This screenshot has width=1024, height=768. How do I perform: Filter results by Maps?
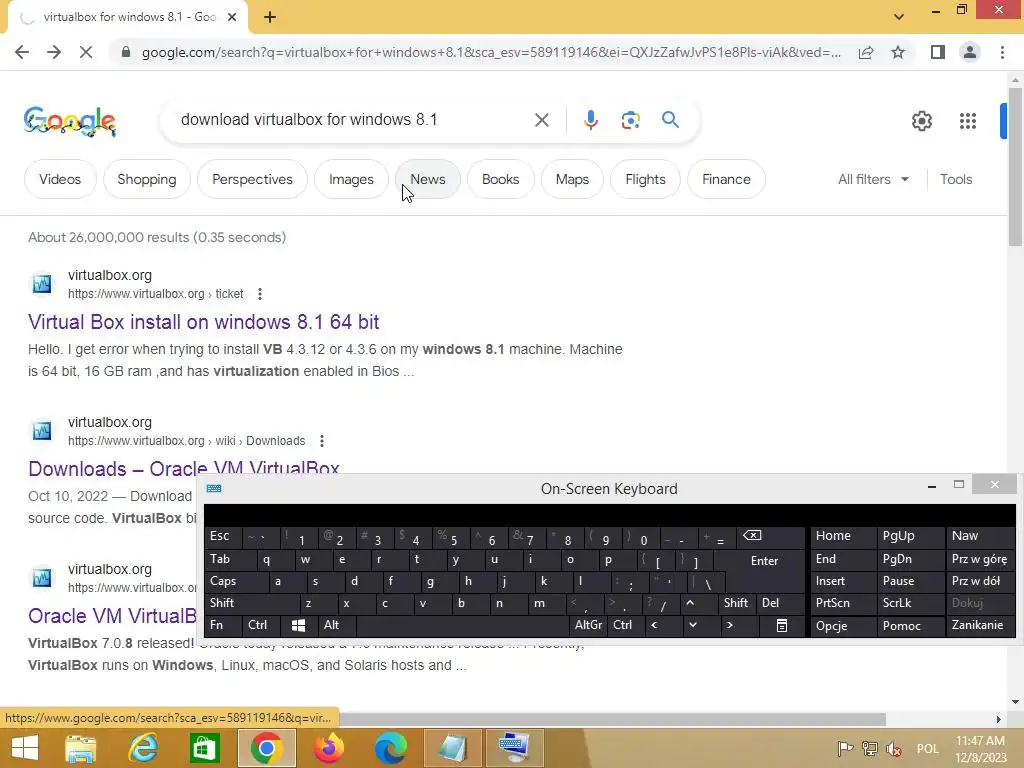(572, 179)
